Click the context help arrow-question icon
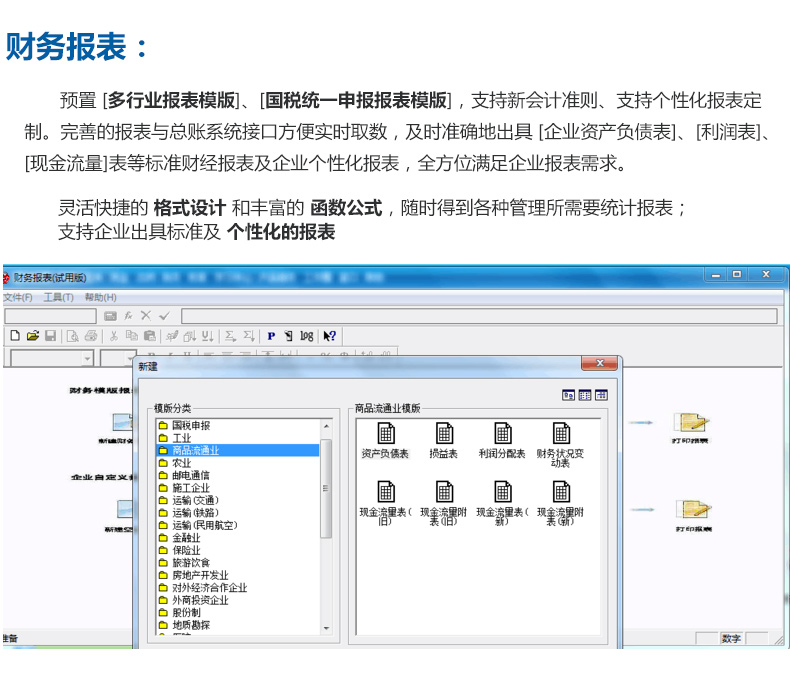790x676 pixels. [x=330, y=336]
